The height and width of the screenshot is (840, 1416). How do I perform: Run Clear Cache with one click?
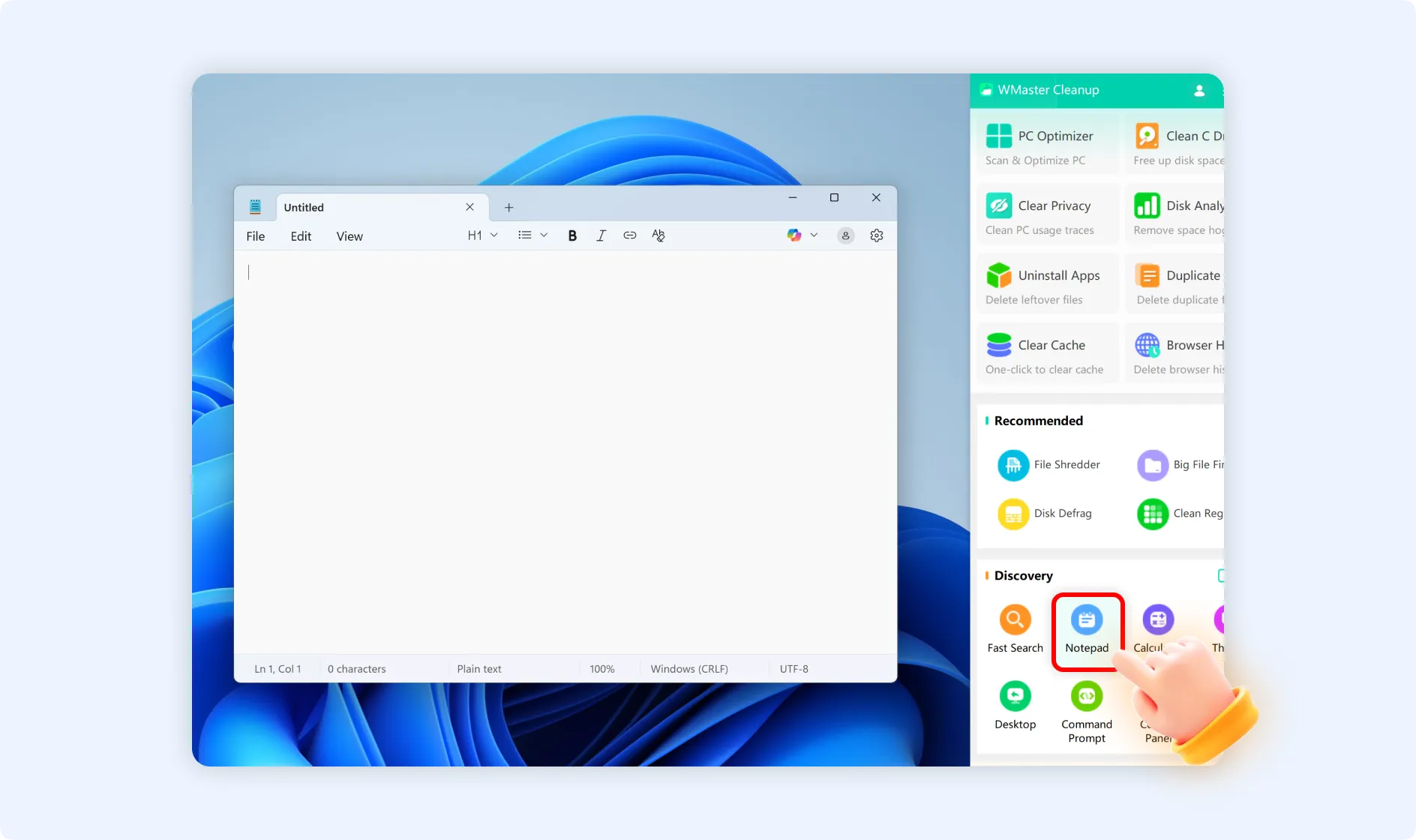[x=1047, y=353]
